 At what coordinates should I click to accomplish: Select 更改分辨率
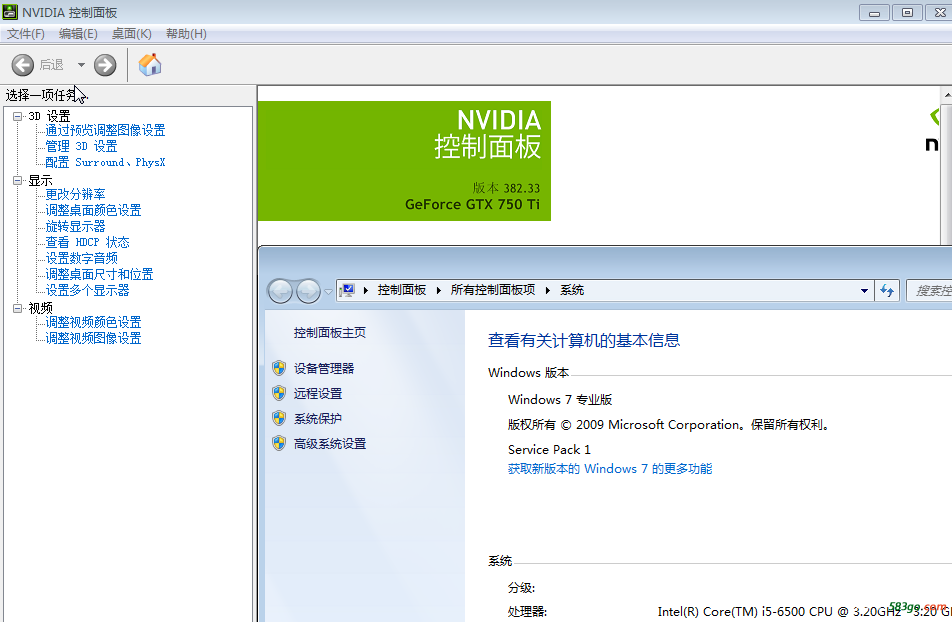pyautogui.click(x=75, y=194)
